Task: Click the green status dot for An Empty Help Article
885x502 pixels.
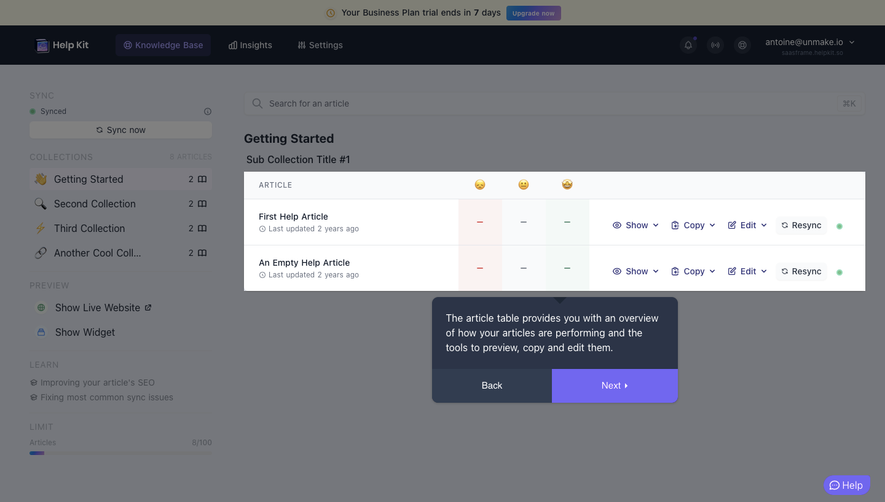Action: click(x=839, y=272)
